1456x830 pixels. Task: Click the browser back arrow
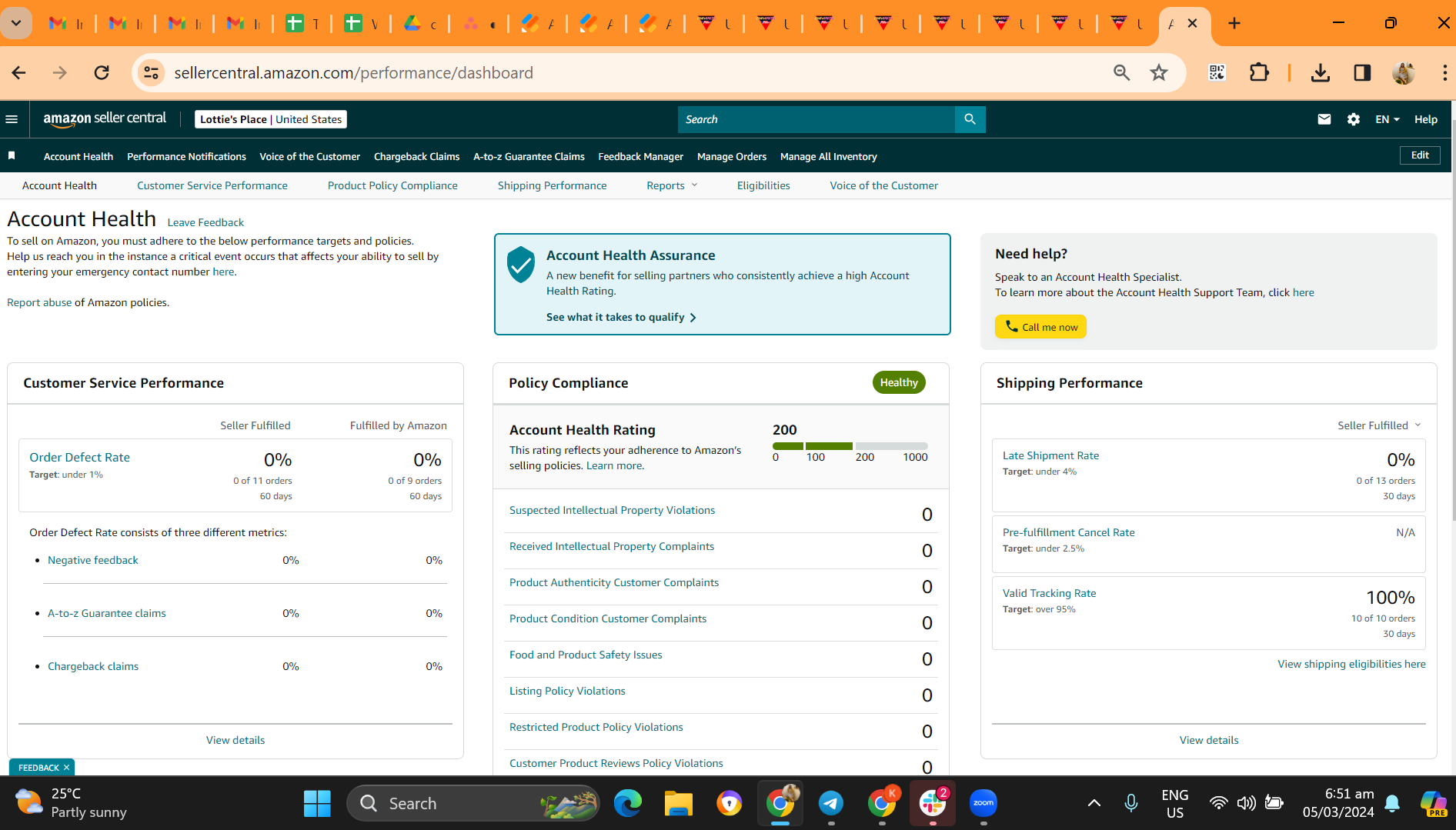pyautogui.click(x=19, y=72)
